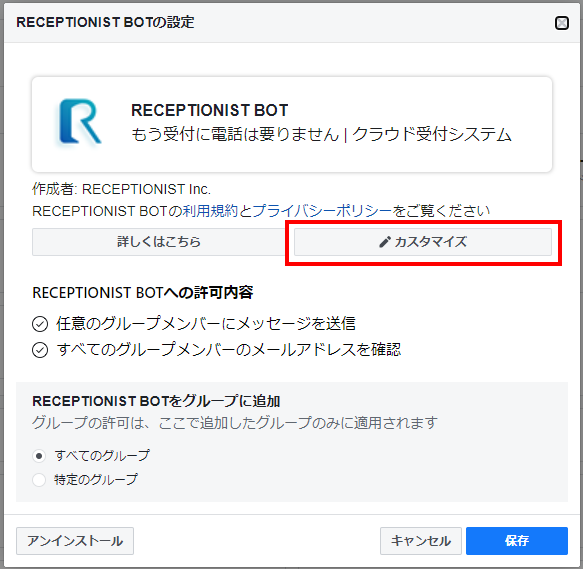The image size is (583, 569).
Task: Click the blue 保存 button
Action: 517,541
